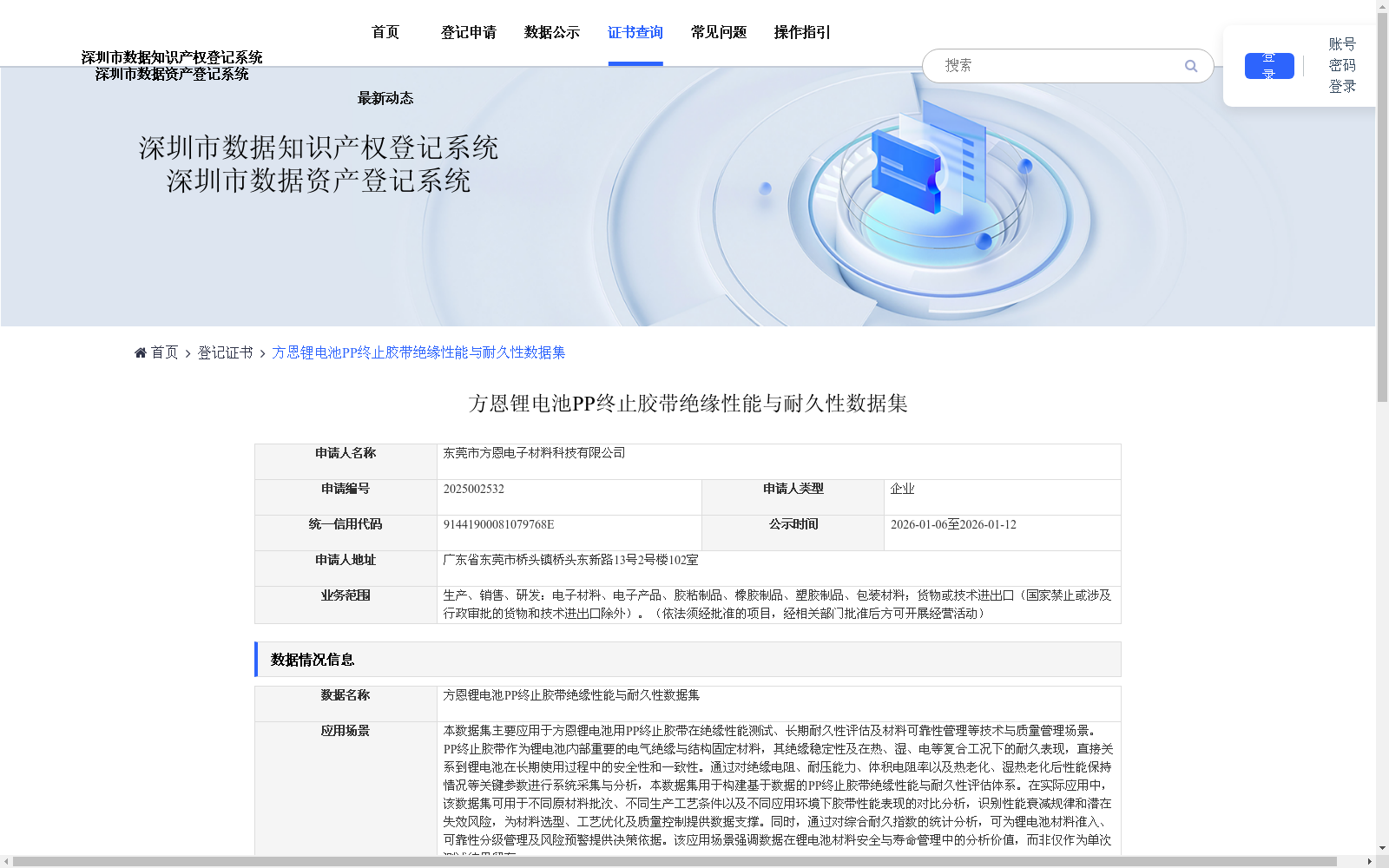Image resolution: width=1389 pixels, height=868 pixels.
Task: Select applicant name 东莞市方恩电子材料科技有限公司
Action: pos(534,453)
